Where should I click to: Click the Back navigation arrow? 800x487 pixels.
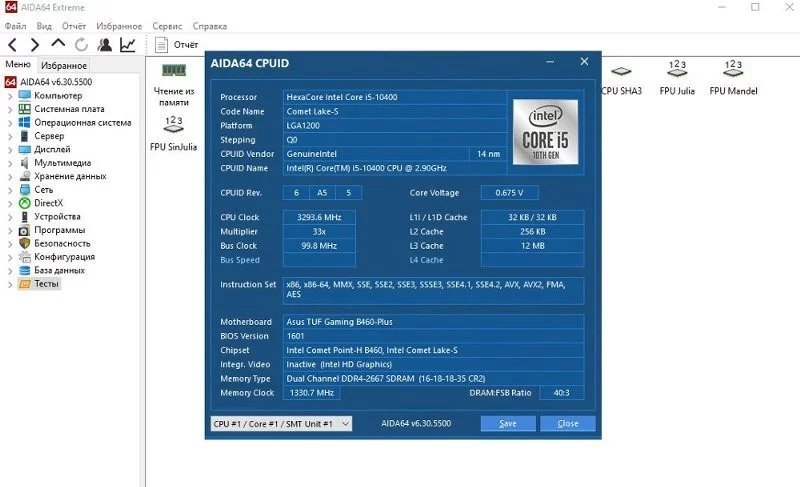tap(13, 45)
